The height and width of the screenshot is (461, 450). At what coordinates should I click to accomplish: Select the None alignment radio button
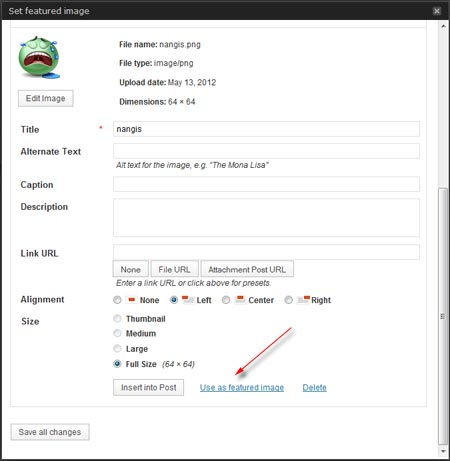pyautogui.click(x=117, y=300)
